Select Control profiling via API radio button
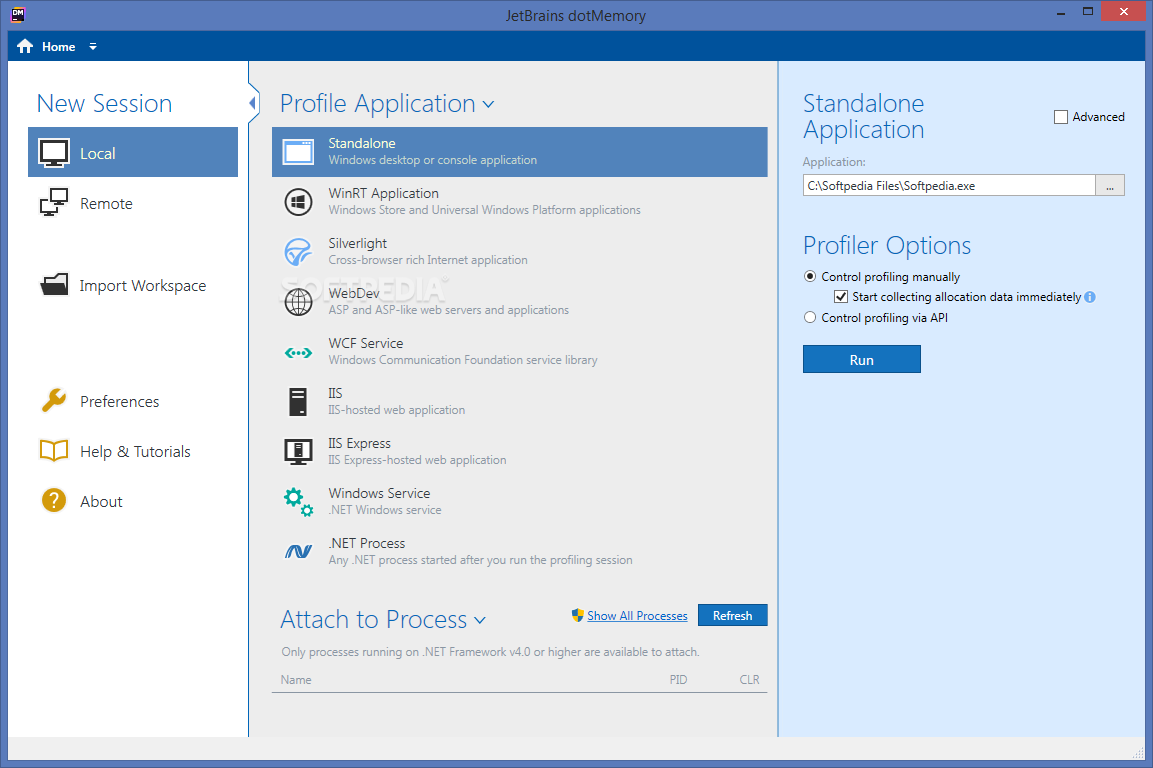 pyautogui.click(x=810, y=318)
